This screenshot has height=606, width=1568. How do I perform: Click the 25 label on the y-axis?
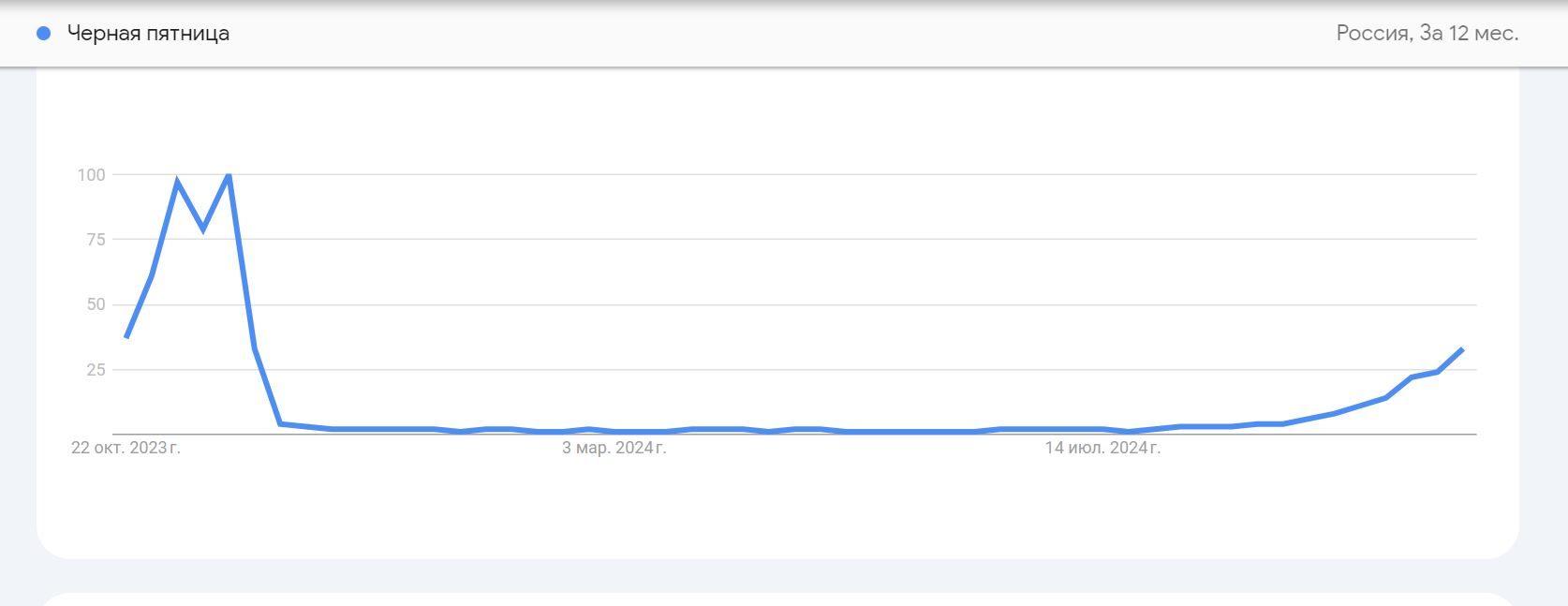(96, 370)
